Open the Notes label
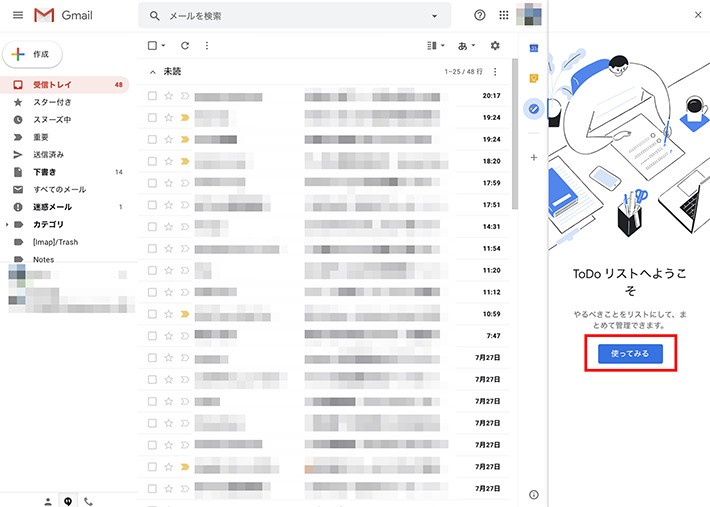 pos(65,259)
